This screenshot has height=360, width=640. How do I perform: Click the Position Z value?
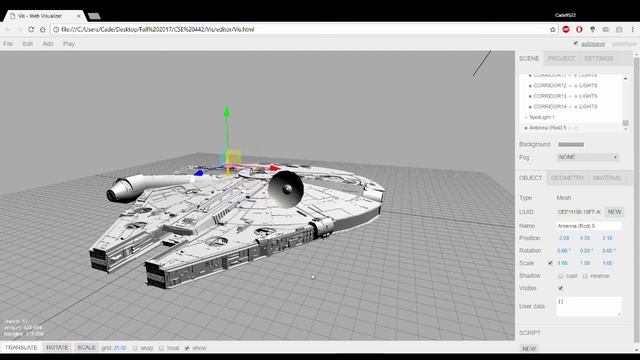[x=607, y=238]
